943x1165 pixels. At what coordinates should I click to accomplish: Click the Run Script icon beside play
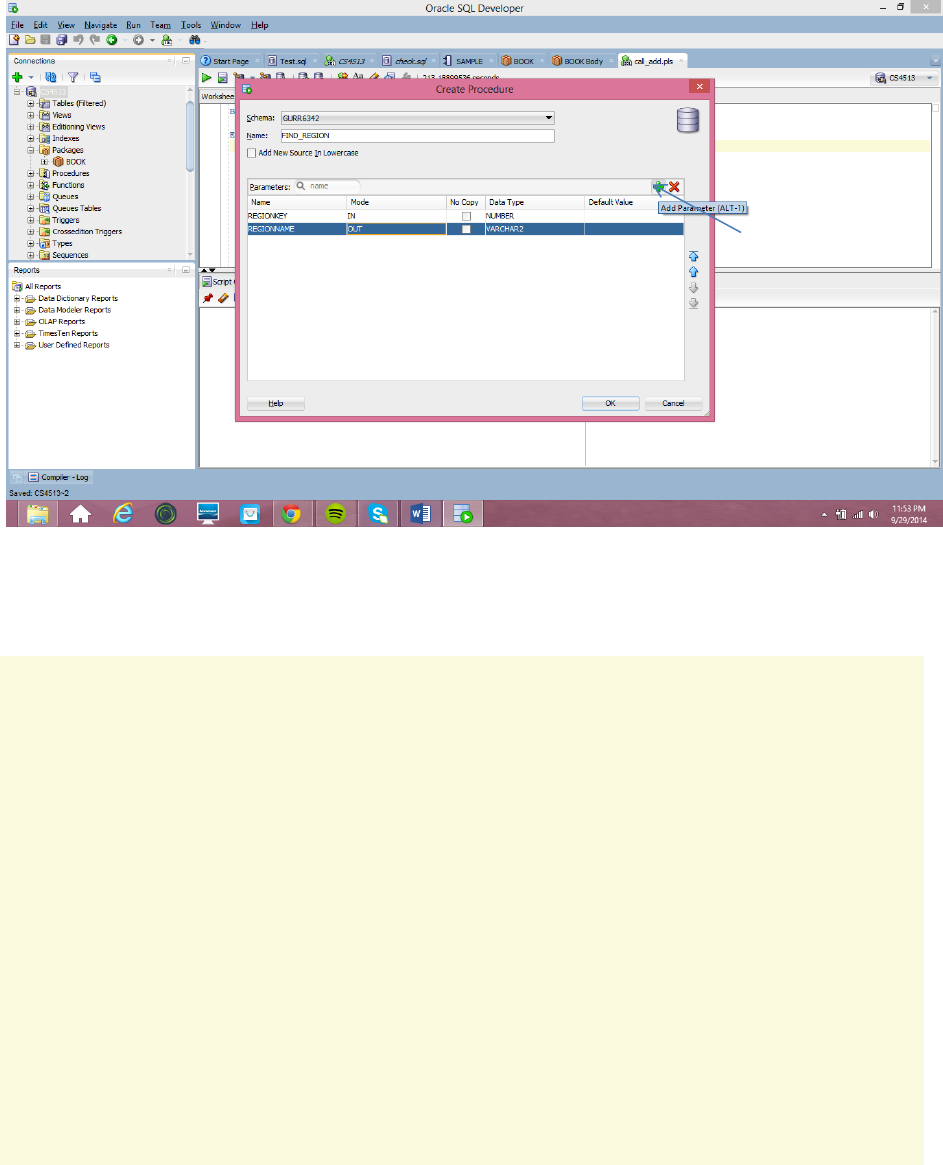coord(222,77)
